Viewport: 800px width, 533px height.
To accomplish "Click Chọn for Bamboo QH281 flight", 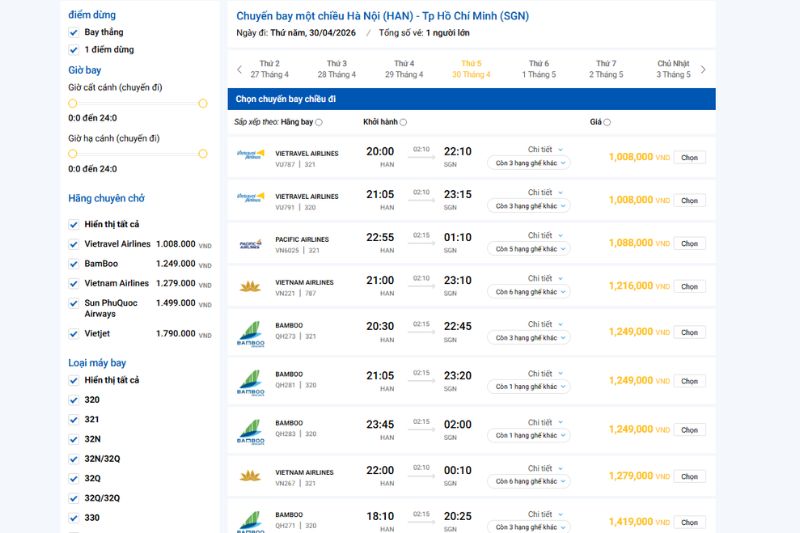I will coord(689,381).
